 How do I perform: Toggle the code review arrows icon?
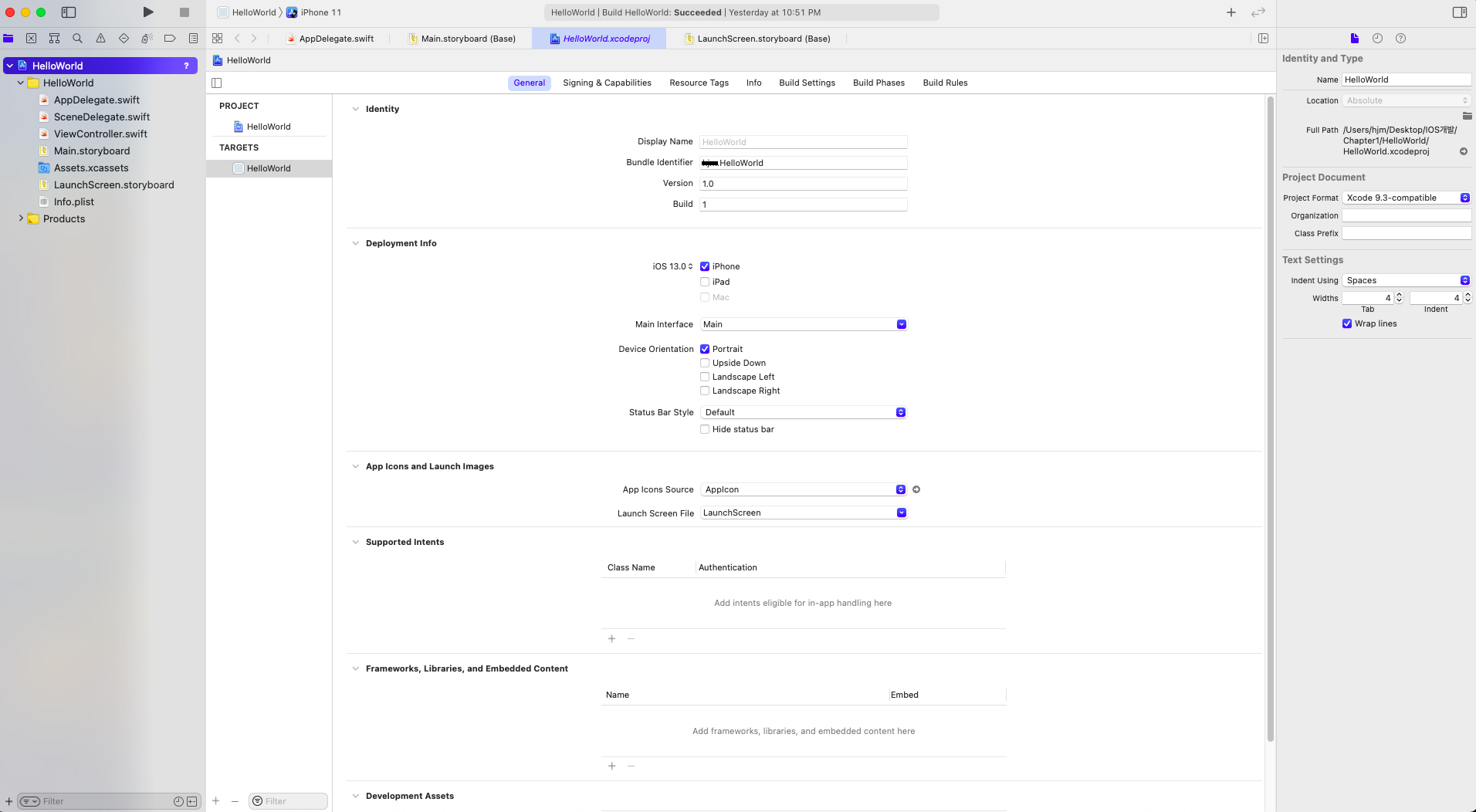(1258, 12)
